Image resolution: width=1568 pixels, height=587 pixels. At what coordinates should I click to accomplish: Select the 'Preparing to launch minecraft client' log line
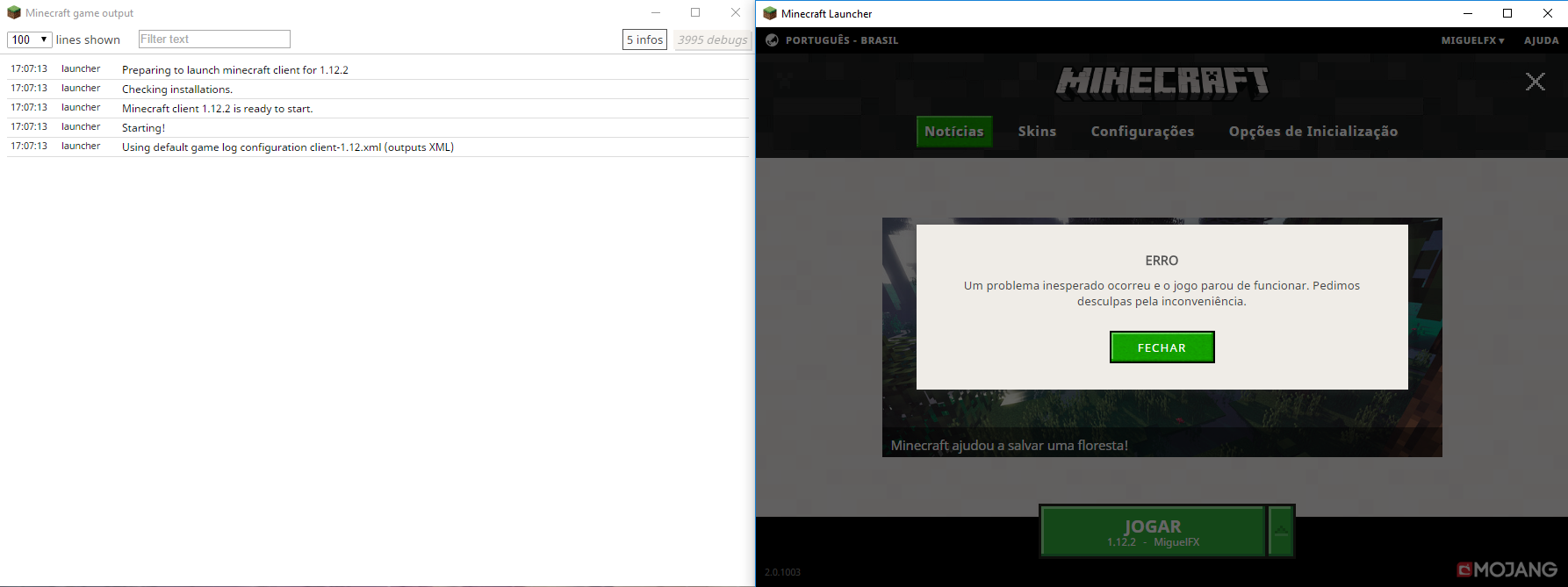tap(378, 69)
